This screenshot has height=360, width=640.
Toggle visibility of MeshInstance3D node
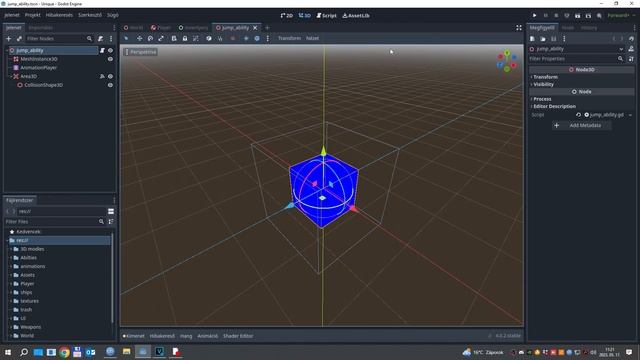point(110,59)
